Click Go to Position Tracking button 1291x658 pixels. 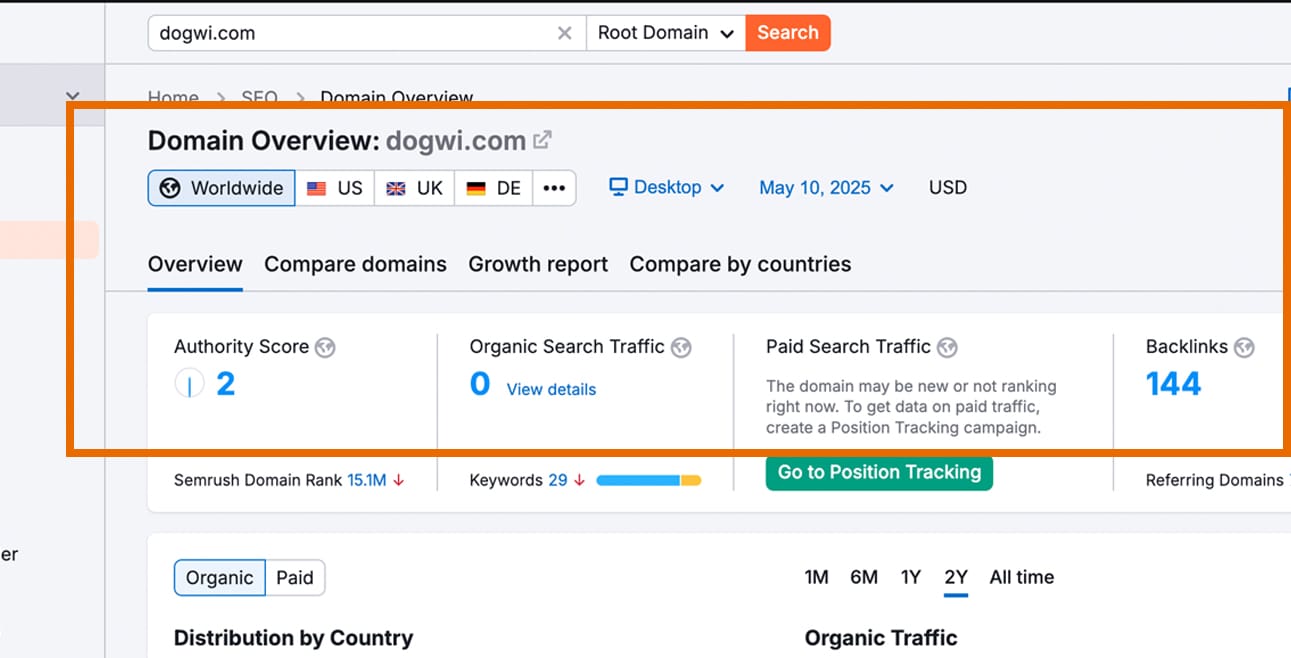(x=879, y=472)
